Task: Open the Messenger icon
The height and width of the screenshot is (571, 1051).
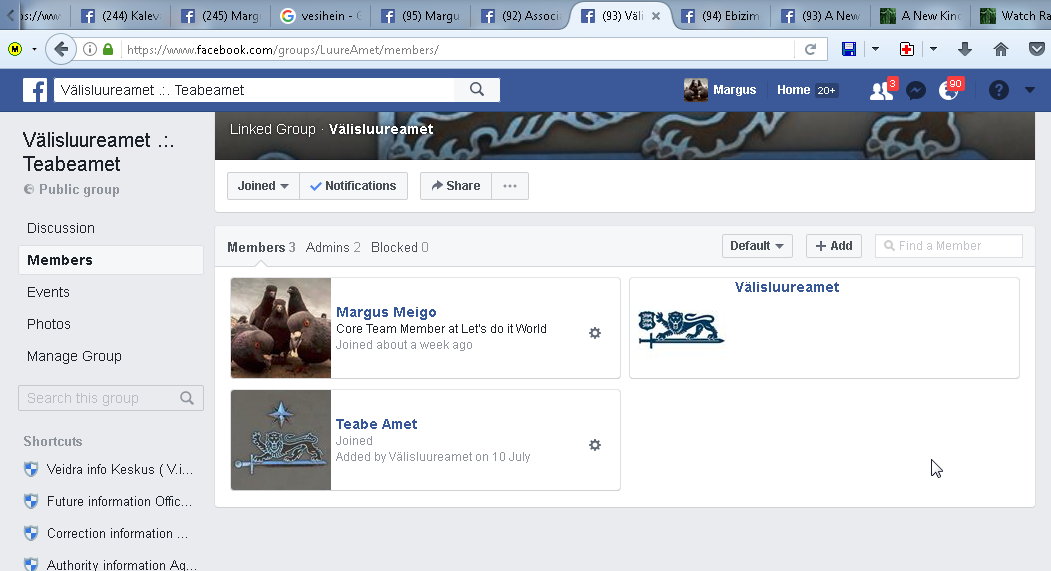Action: (x=916, y=90)
